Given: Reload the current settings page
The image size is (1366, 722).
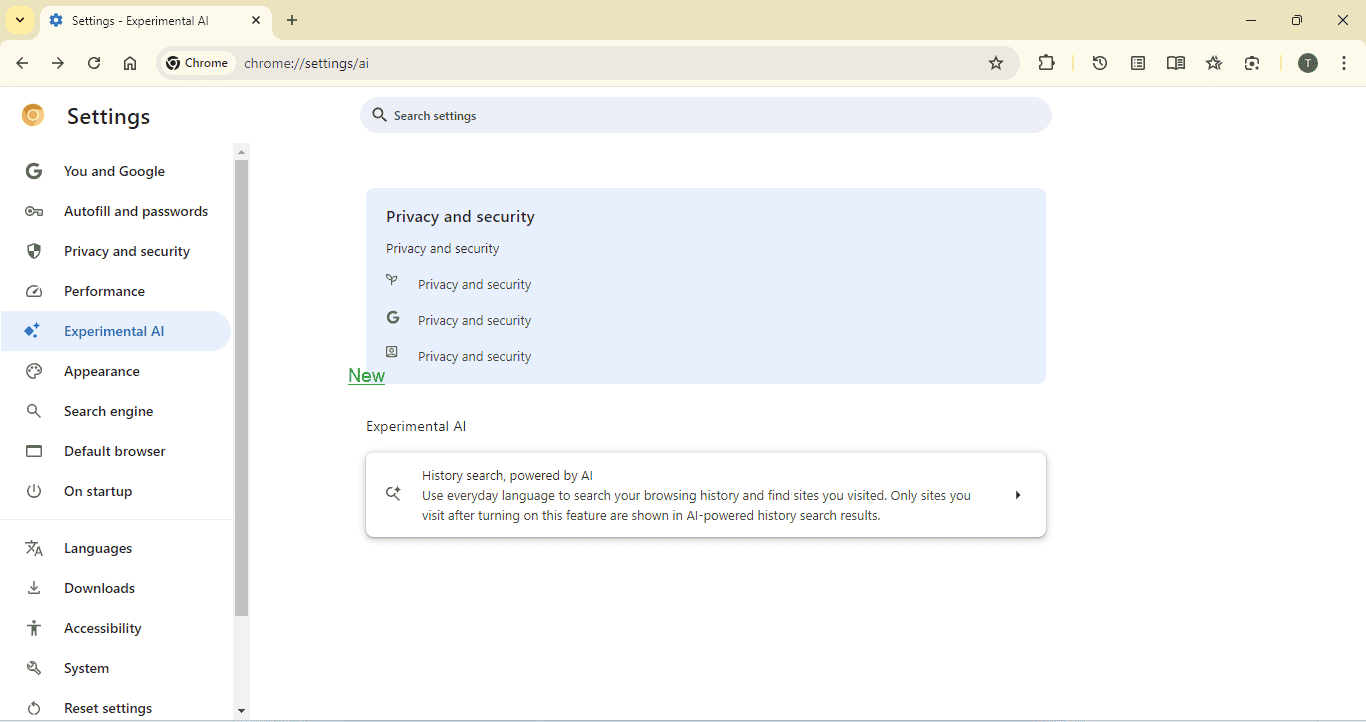Looking at the screenshot, I should pos(94,63).
